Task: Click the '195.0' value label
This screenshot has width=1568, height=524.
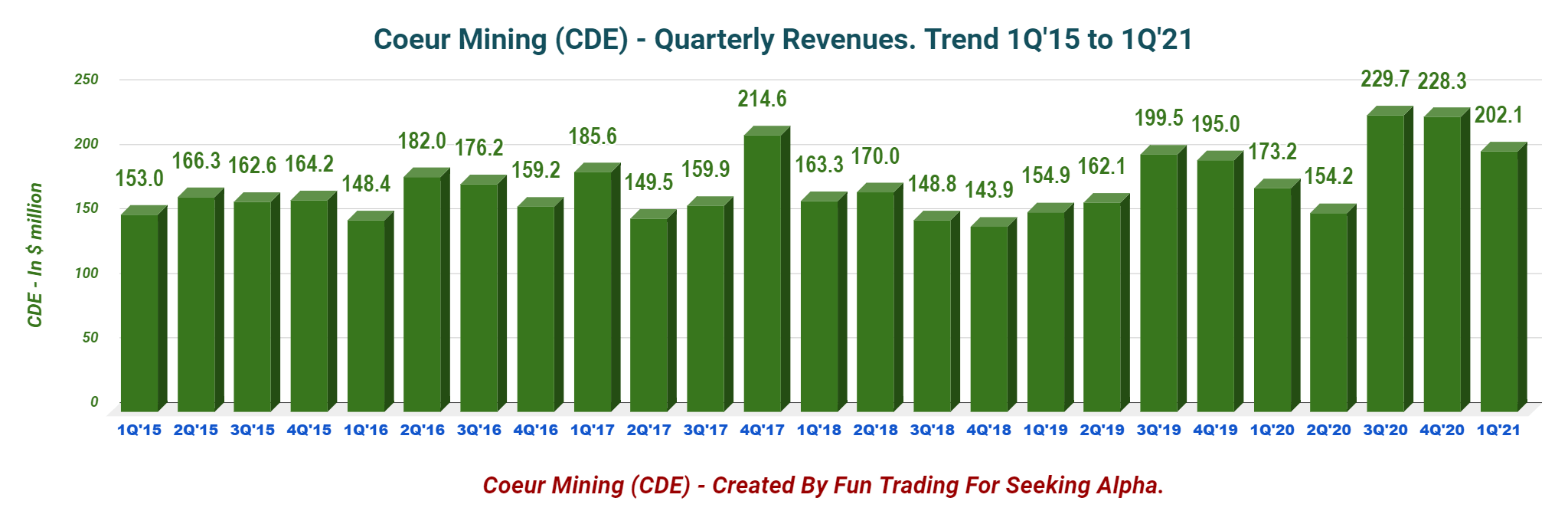Action: (1216, 124)
